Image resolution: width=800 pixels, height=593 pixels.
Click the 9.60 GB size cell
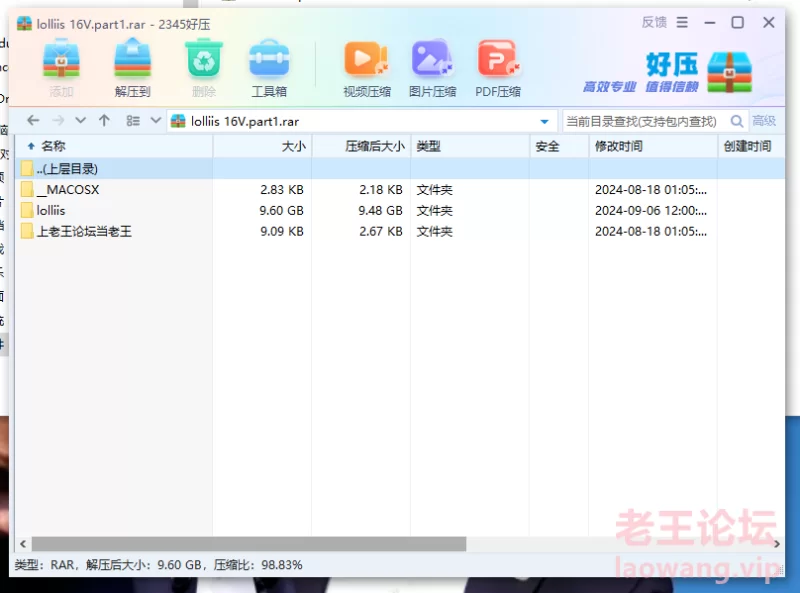pyautogui.click(x=281, y=210)
